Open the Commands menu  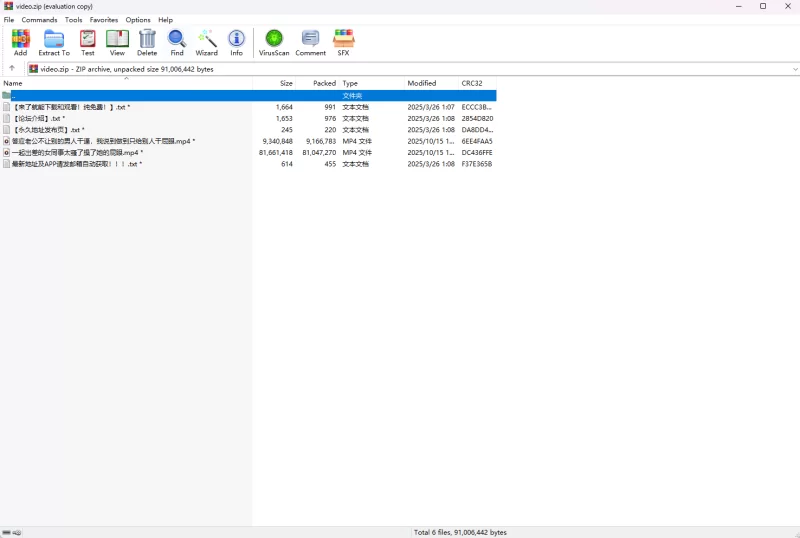(x=39, y=20)
